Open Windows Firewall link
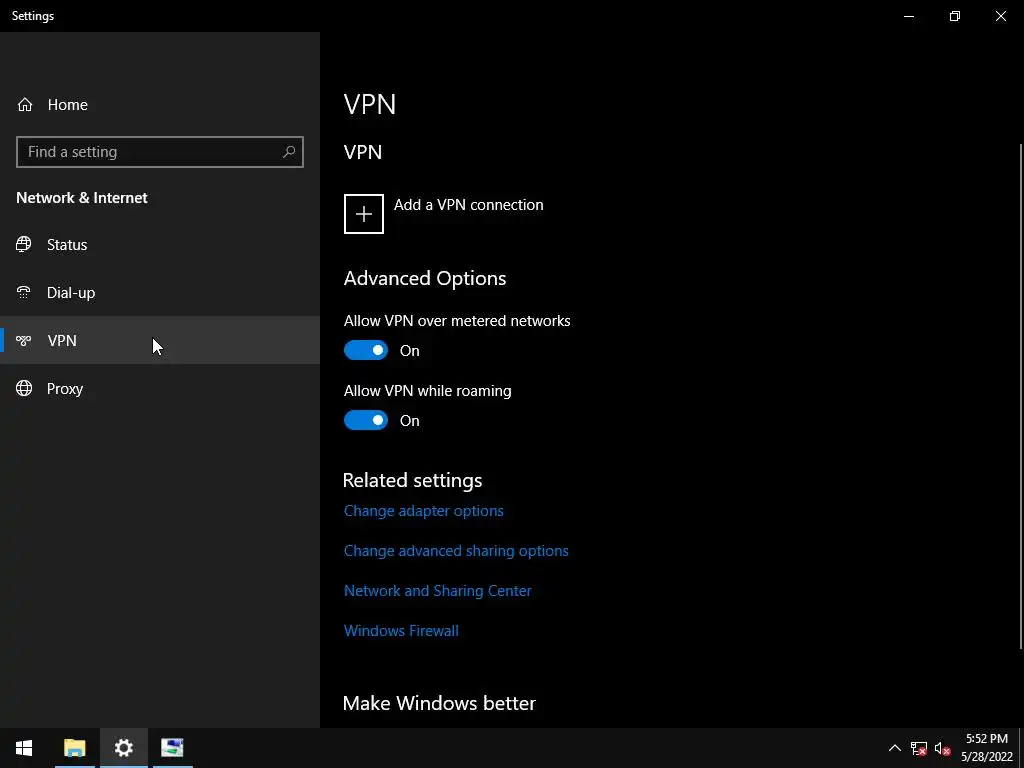This screenshot has width=1024, height=768. (x=401, y=630)
